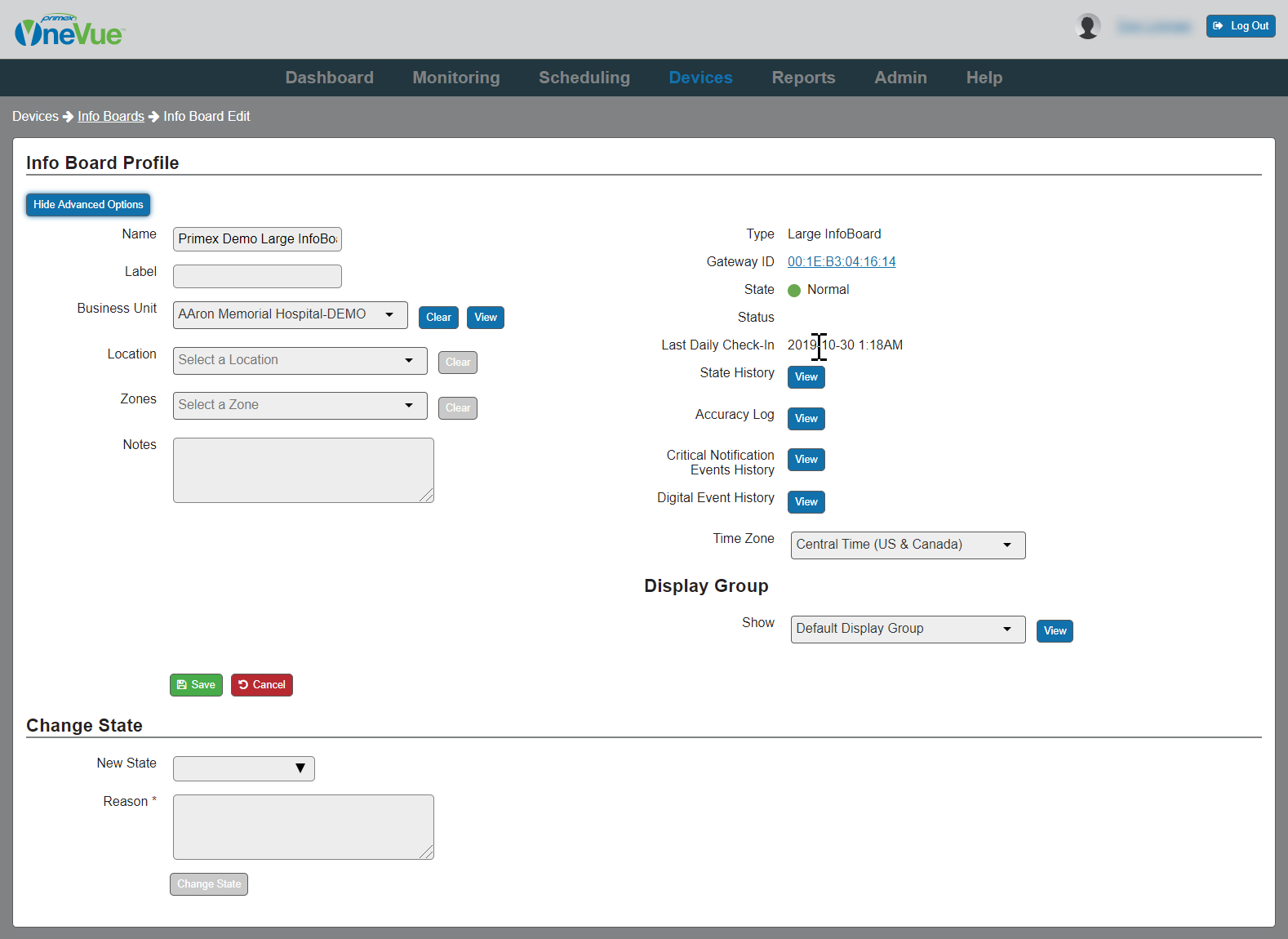Open the New State dropdown
The height and width of the screenshot is (939, 1288).
pyautogui.click(x=244, y=768)
